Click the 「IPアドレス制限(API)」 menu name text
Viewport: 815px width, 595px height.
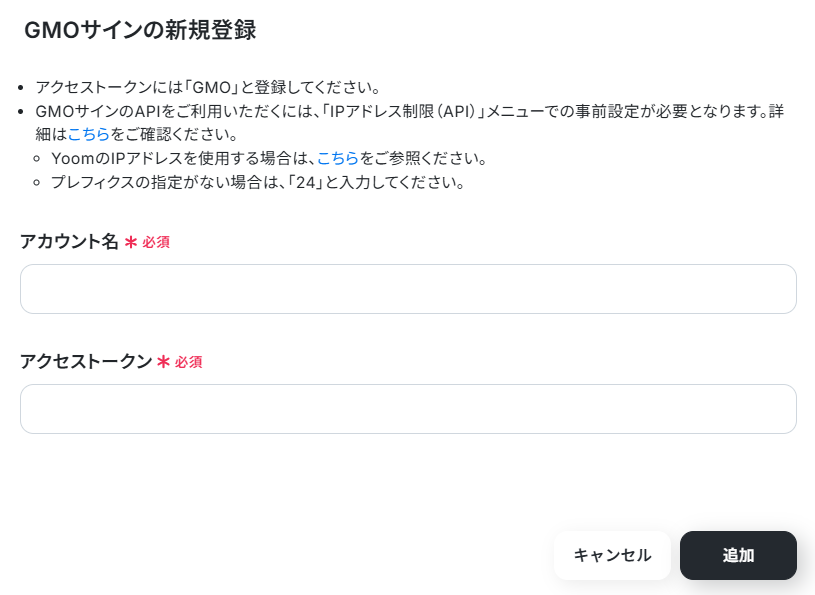[x=407, y=111]
